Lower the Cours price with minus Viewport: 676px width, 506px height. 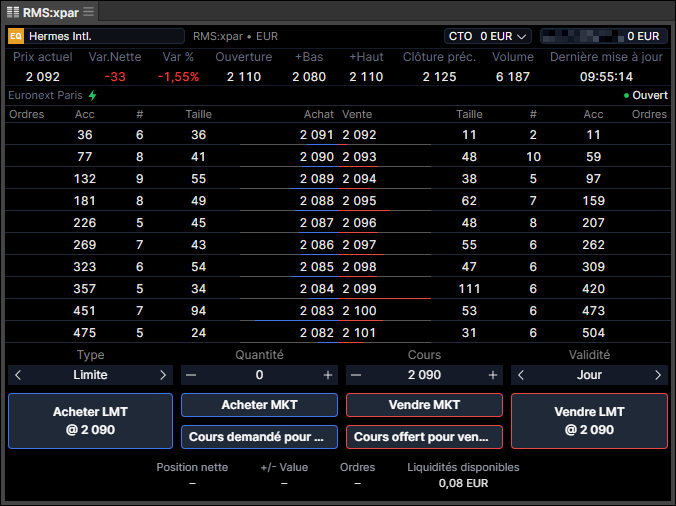357,375
